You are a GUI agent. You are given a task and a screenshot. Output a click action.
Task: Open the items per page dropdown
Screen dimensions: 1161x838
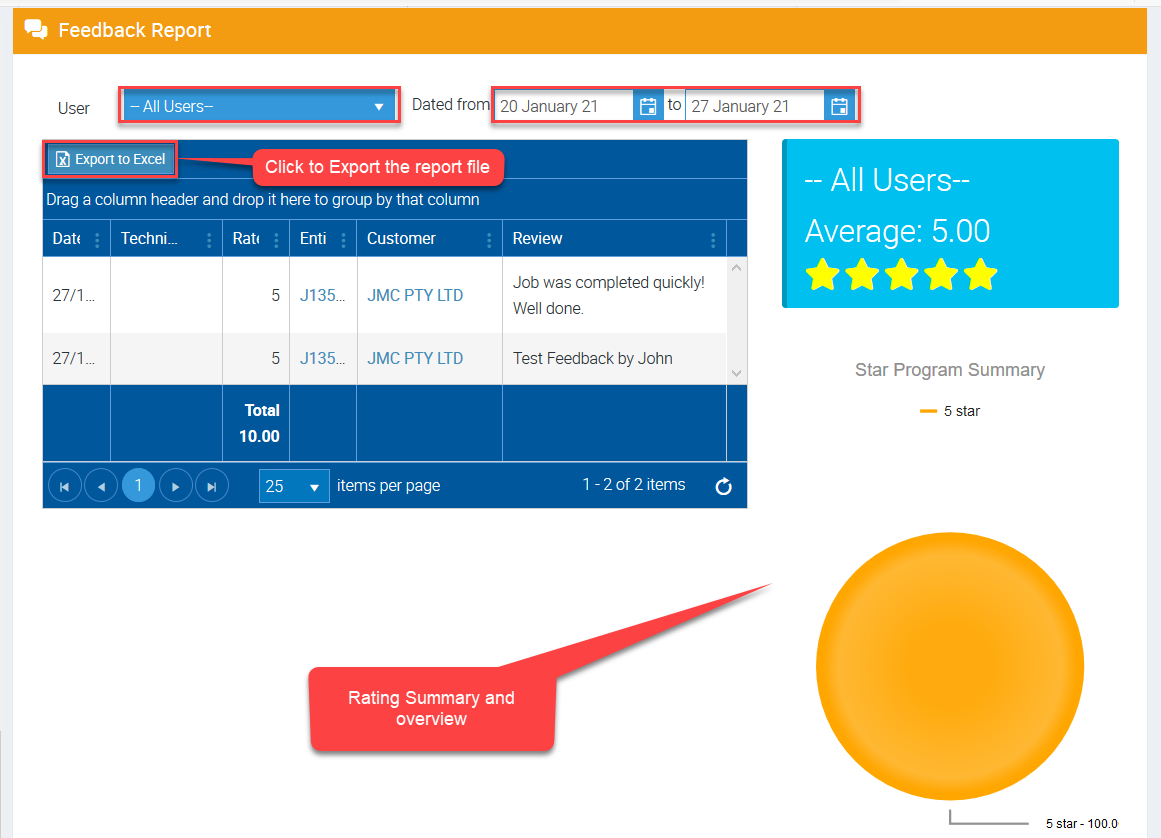(294, 486)
